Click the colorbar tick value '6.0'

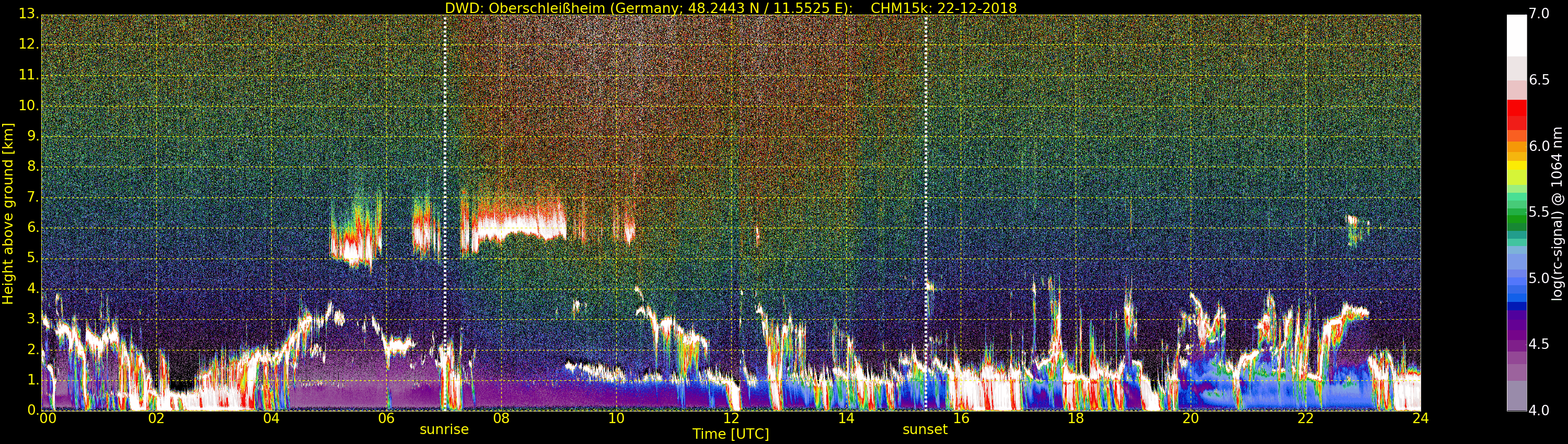click(x=1539, y=146)
